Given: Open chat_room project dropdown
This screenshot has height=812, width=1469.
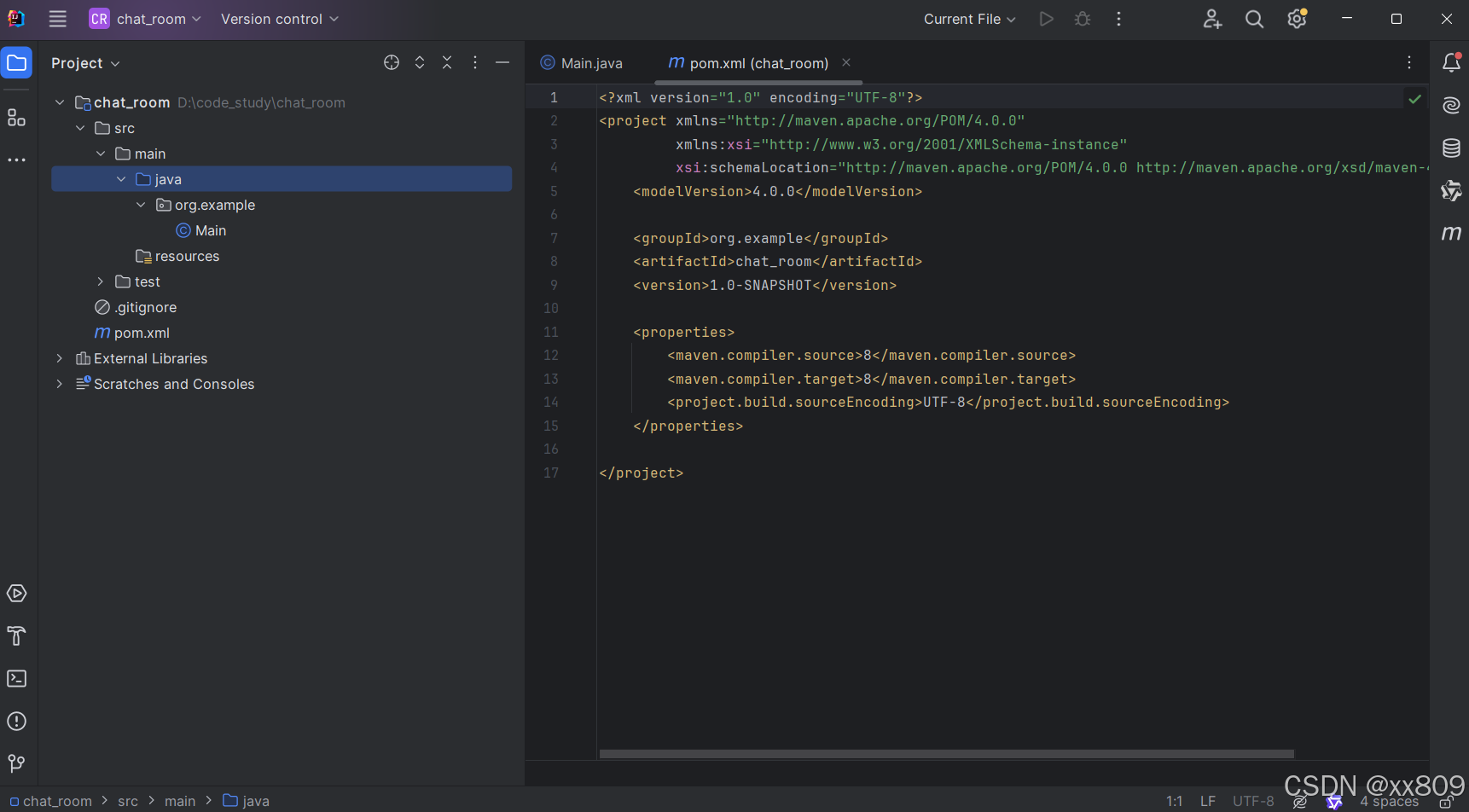Looking at the screenshot, I should pyautogui.click(x=145, y=19).
